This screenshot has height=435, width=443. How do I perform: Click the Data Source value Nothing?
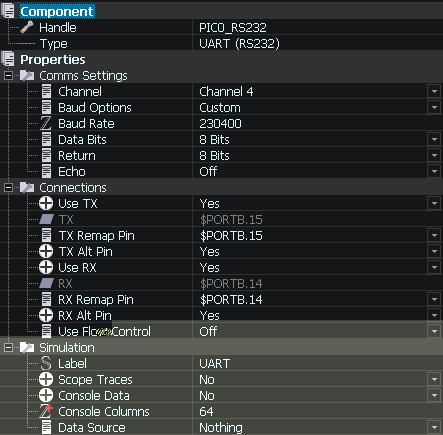coord(221,428)
